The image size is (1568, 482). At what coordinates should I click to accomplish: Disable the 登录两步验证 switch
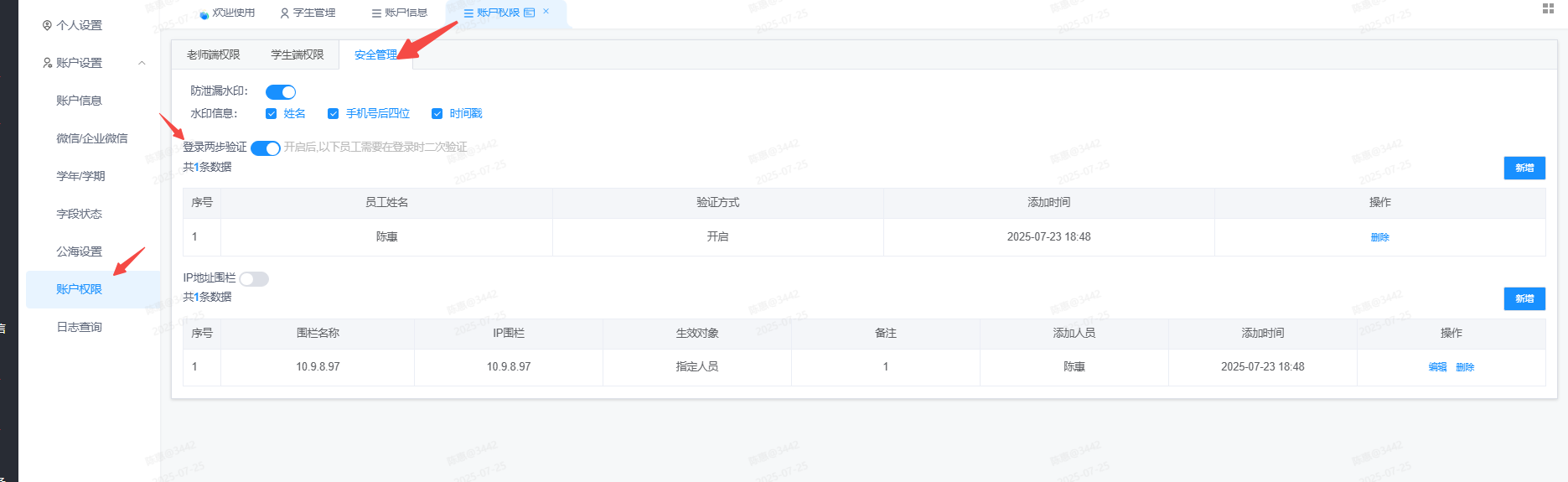(266, 148)
